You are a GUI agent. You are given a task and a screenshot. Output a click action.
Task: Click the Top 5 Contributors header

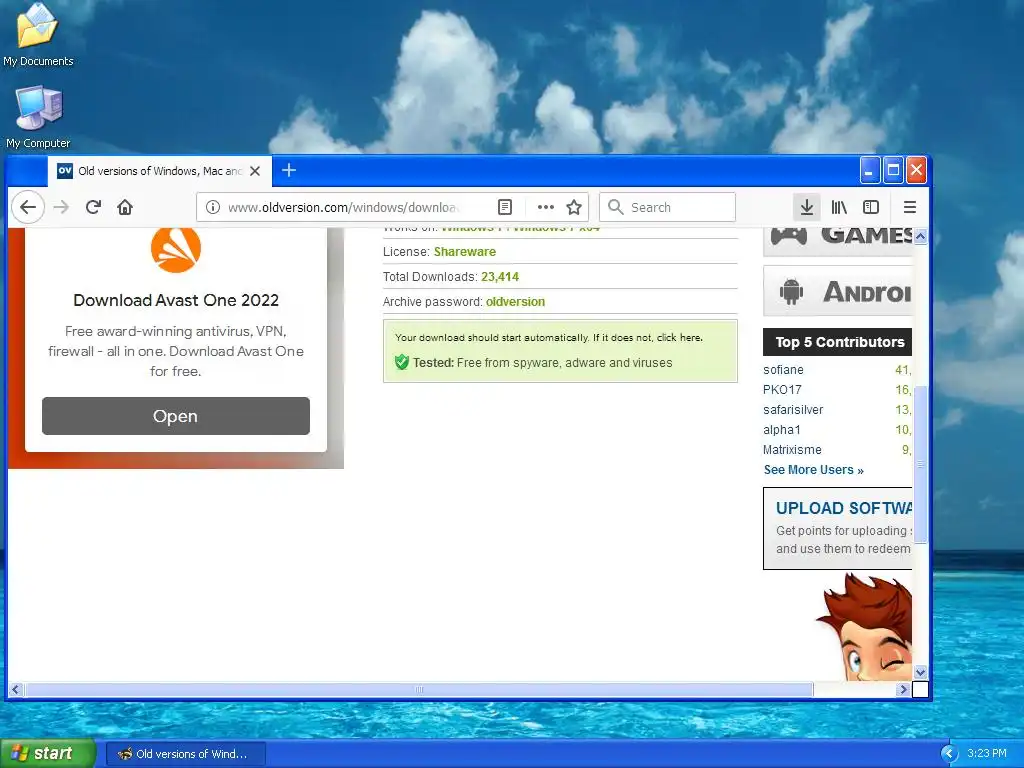point(838,342)
